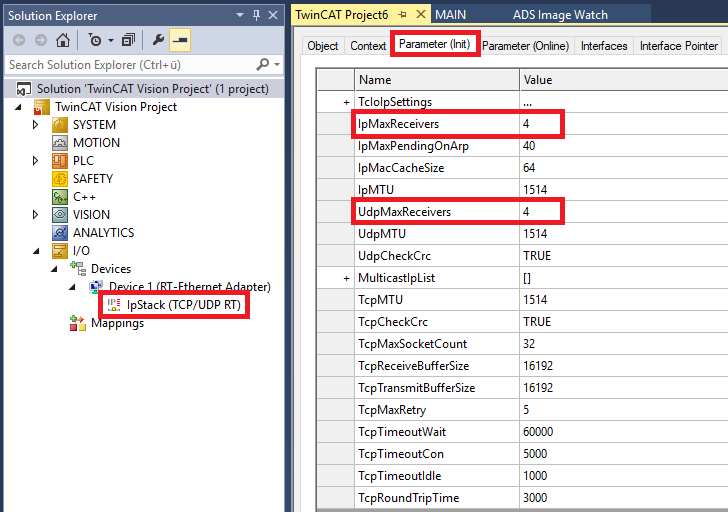Select IpStack (TCP/UDP RT) tree item
Image resolution: width=728 pixels, height=512 pixels.
pyautogui.click(x=183, y=305)
